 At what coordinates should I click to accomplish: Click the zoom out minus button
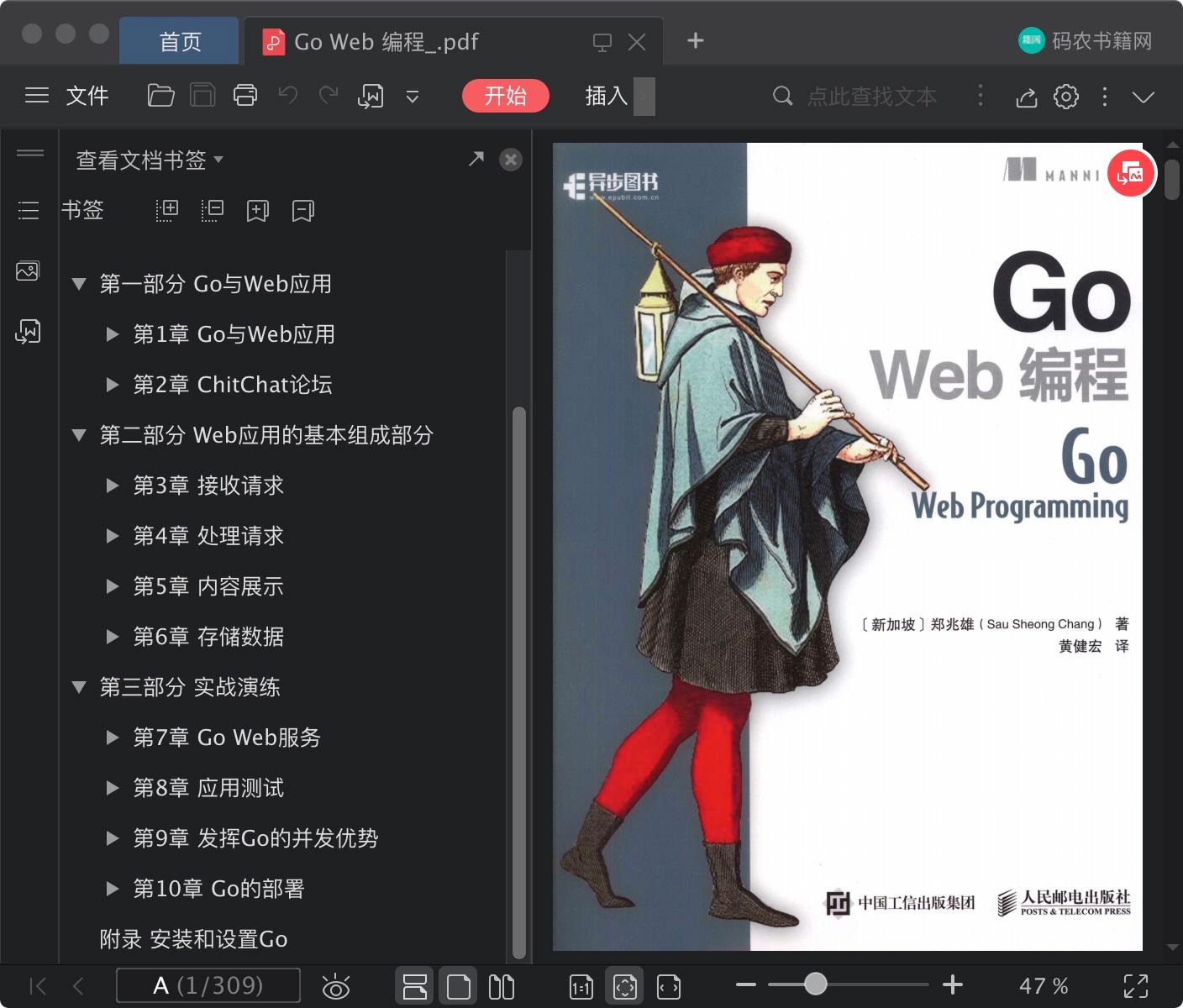[745, 984]
